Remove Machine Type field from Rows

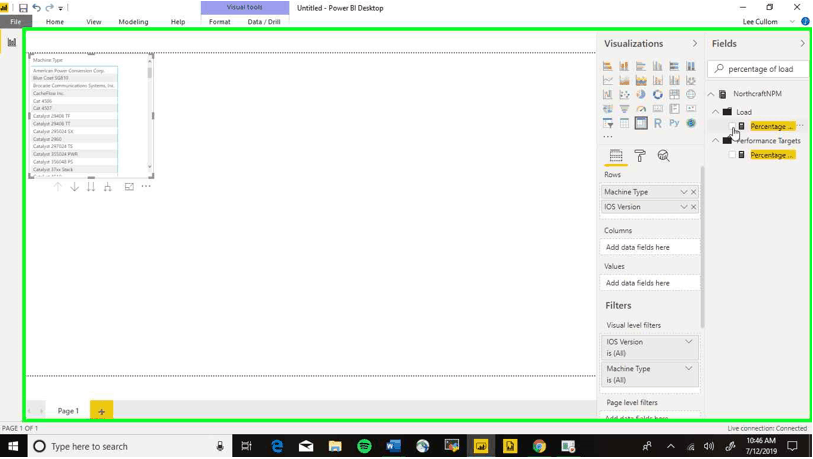click(x=694, y=192)
